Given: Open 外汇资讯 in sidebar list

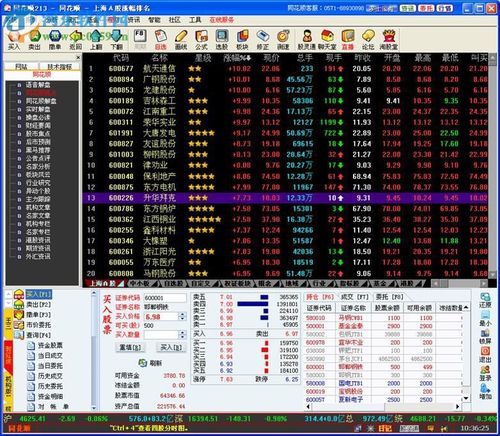Looking at the screenshot, I should click(38, 256).
